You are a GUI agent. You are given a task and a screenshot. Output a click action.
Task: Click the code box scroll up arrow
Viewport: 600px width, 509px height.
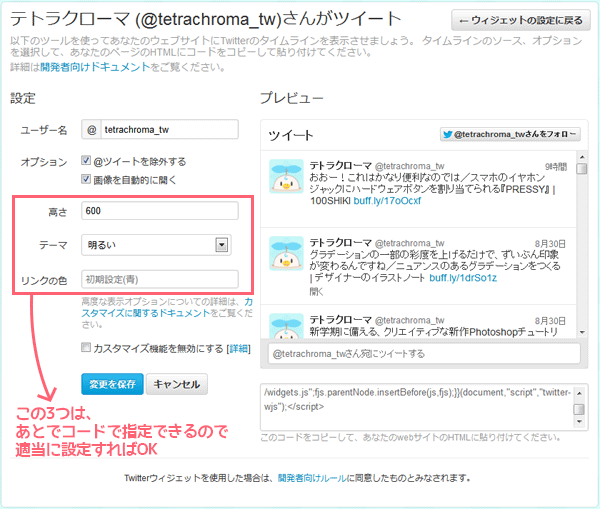pos(579,393)
